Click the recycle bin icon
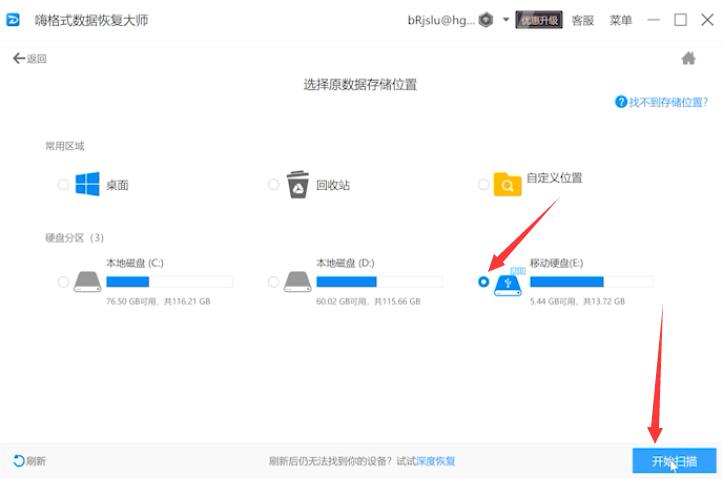Screen dimensions: 722x479 click(x=298, y=184)
